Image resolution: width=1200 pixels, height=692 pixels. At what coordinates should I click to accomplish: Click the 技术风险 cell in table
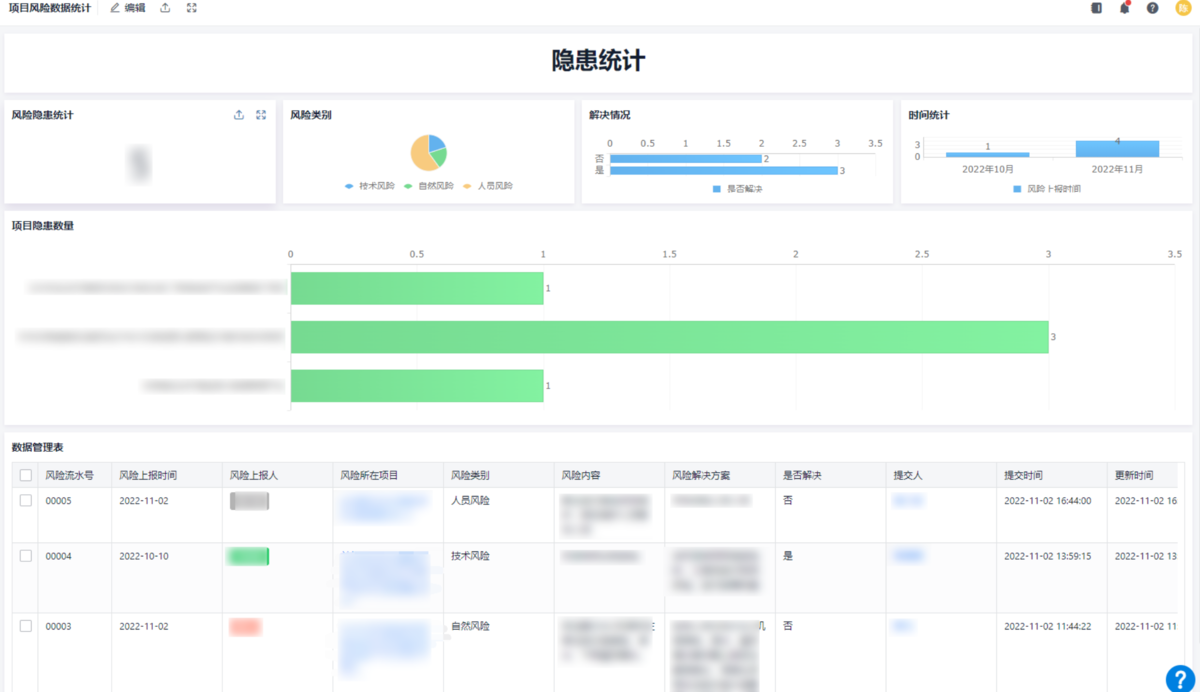[x=470, y=555]
